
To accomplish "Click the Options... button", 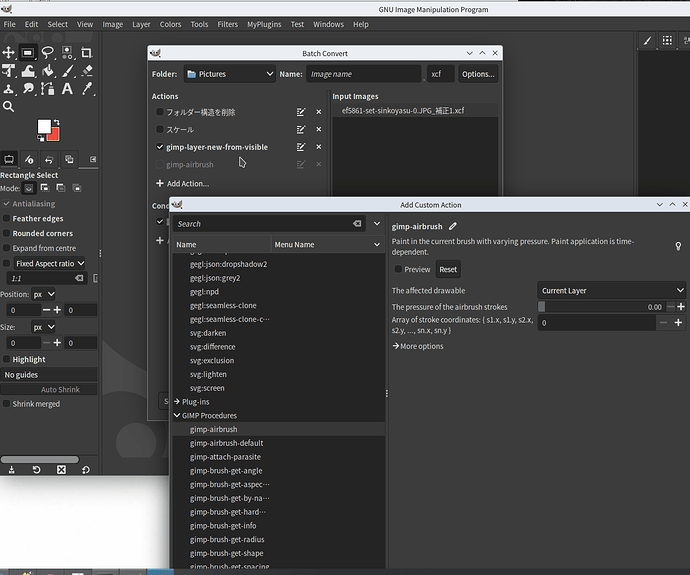I will point(477,74).
